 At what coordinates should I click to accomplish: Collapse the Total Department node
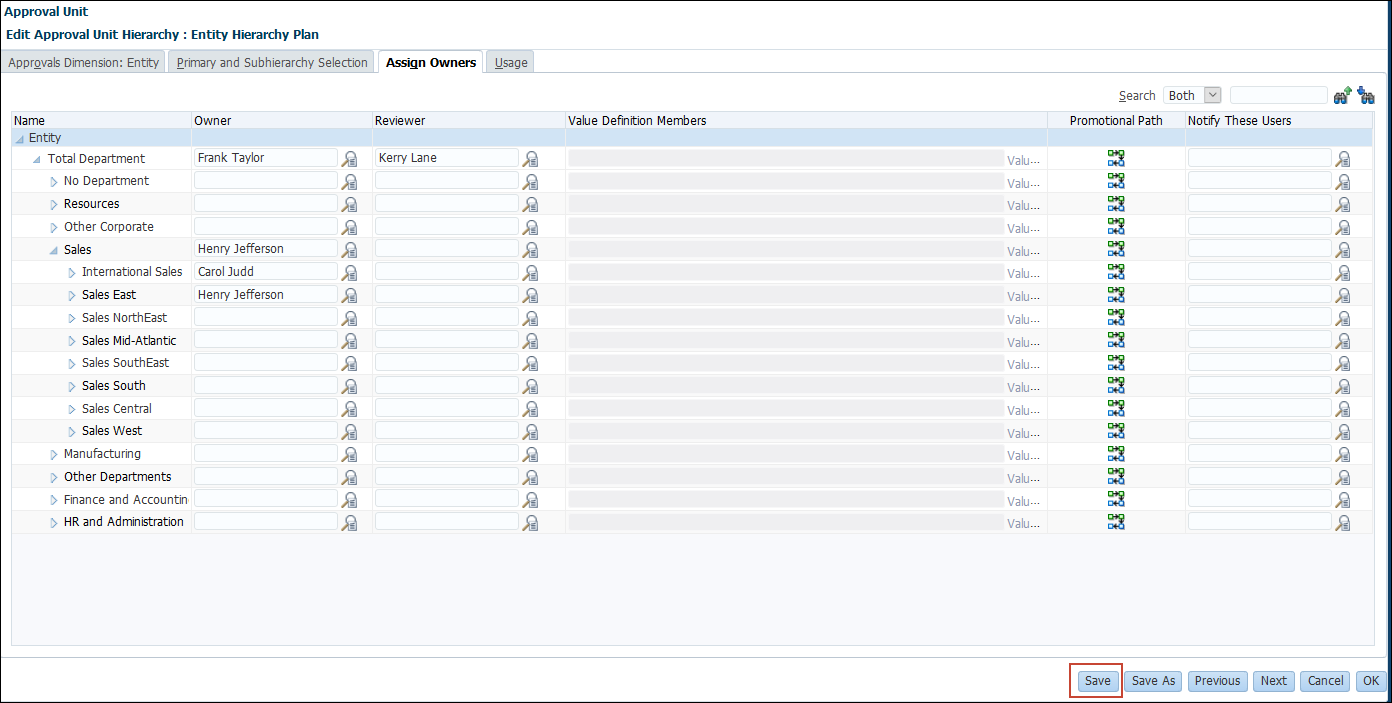[x=37, y=160]
